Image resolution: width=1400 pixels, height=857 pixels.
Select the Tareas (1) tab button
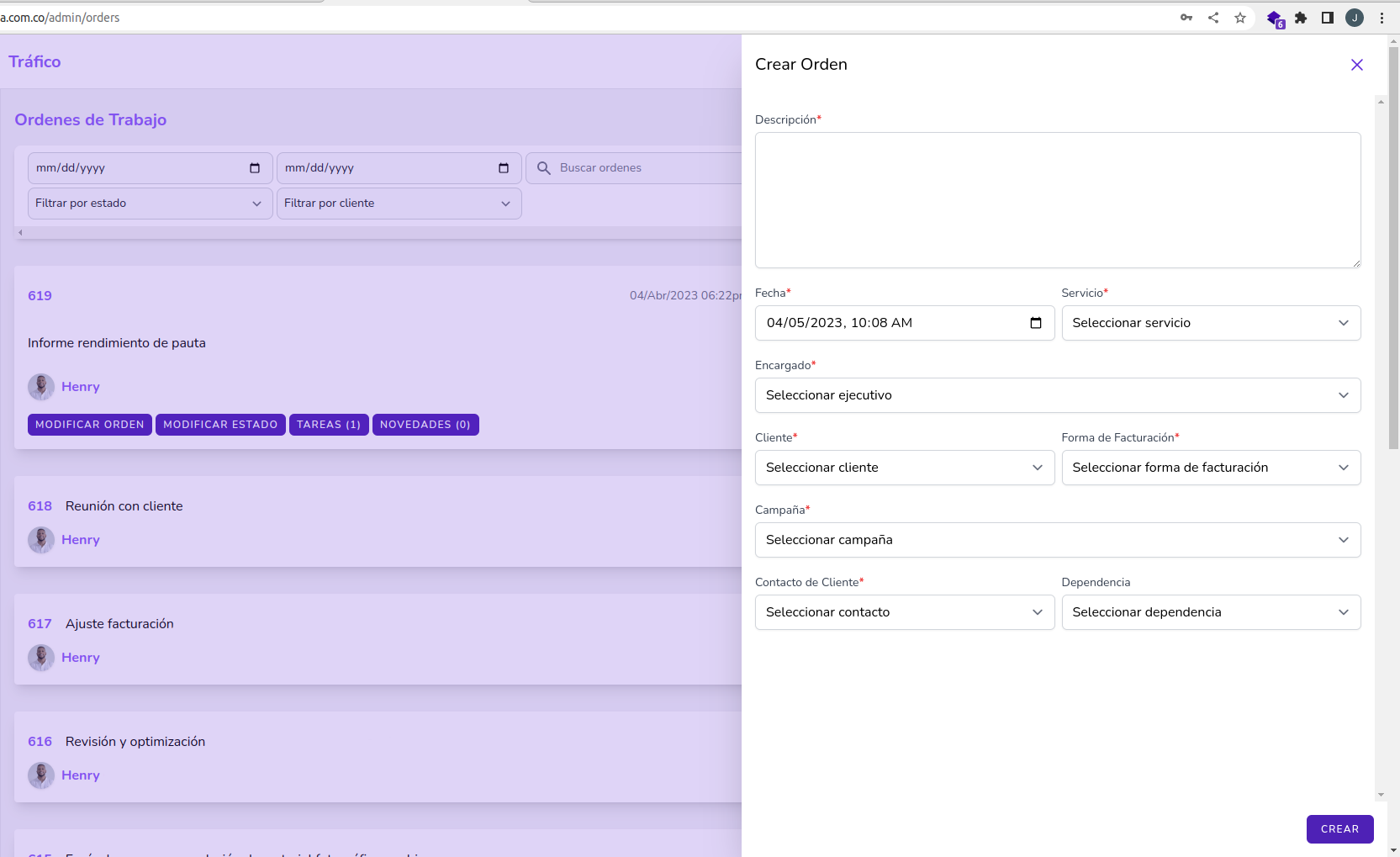[329, 425]
